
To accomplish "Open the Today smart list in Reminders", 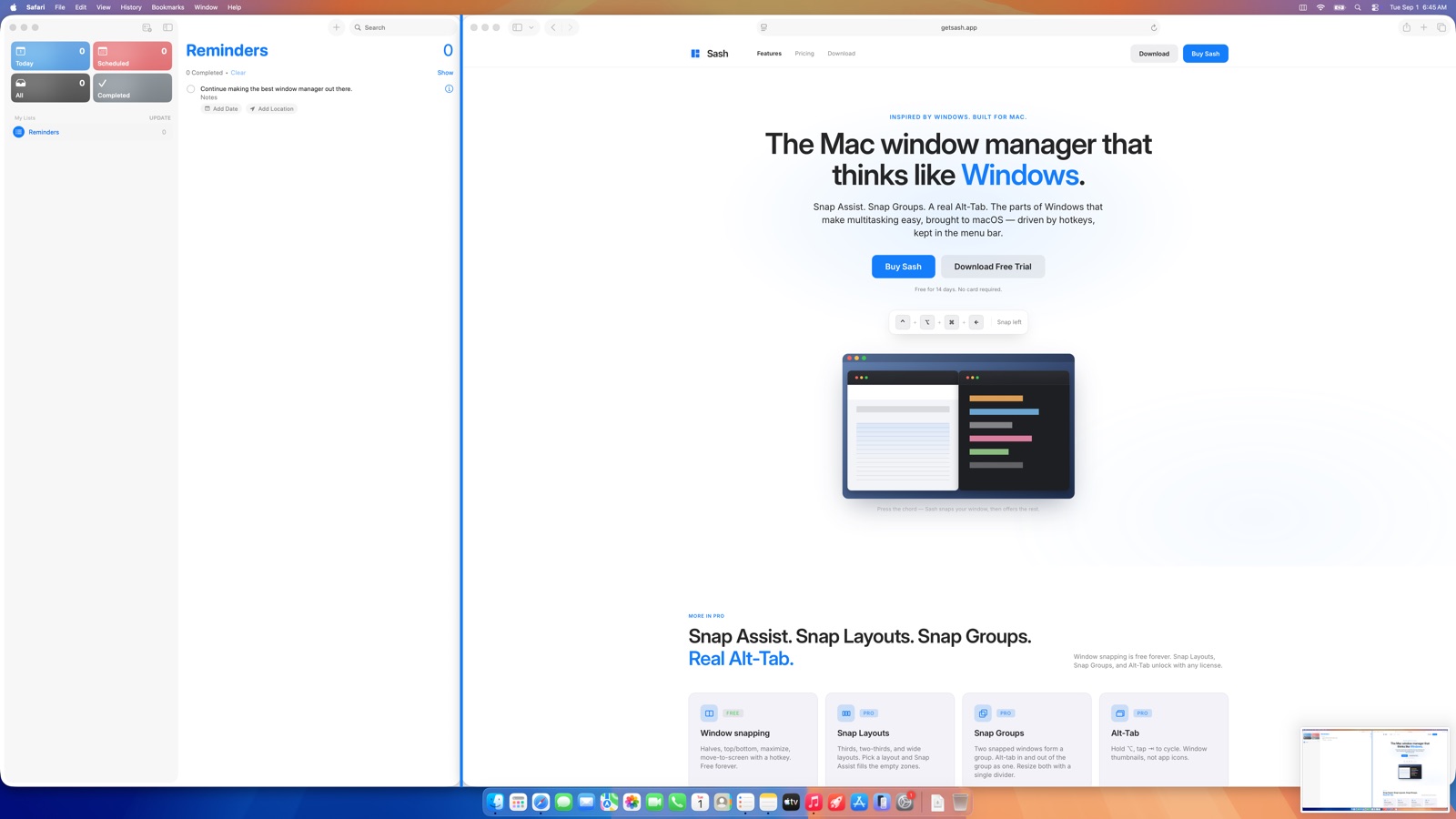I will click(x=50, y=56).
